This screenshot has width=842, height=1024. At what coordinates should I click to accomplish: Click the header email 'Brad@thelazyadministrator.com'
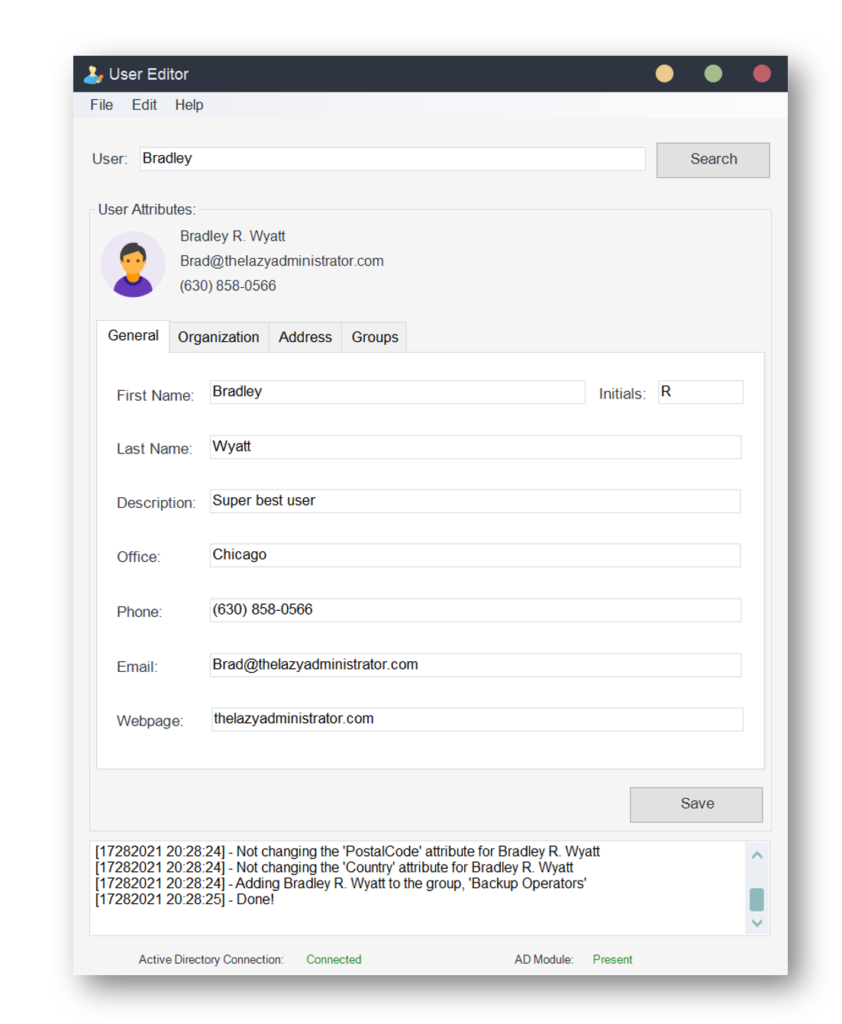(x=282, y=261)
